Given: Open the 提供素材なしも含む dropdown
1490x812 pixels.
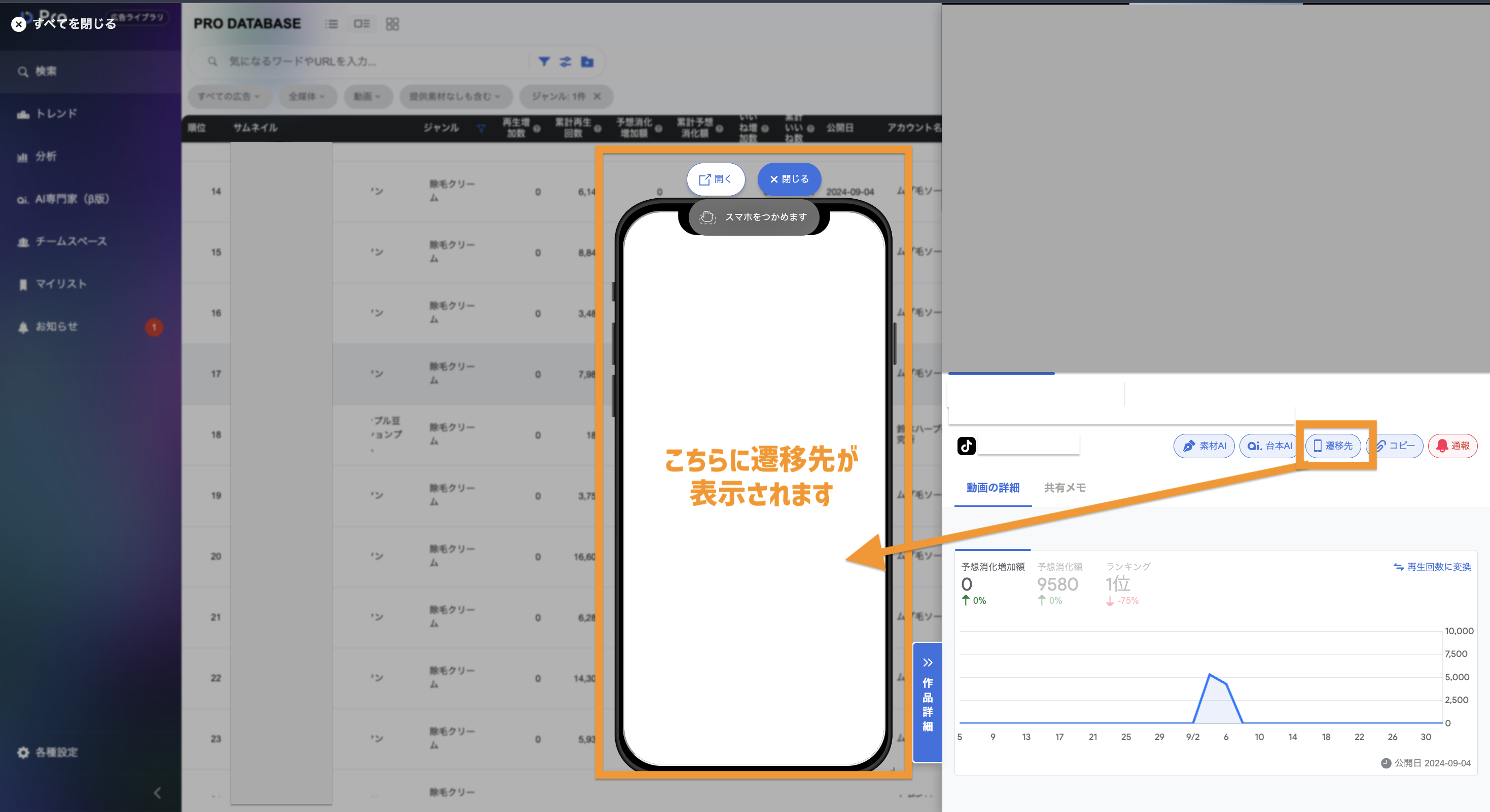Looking at the screenshot, I should 454,96.
